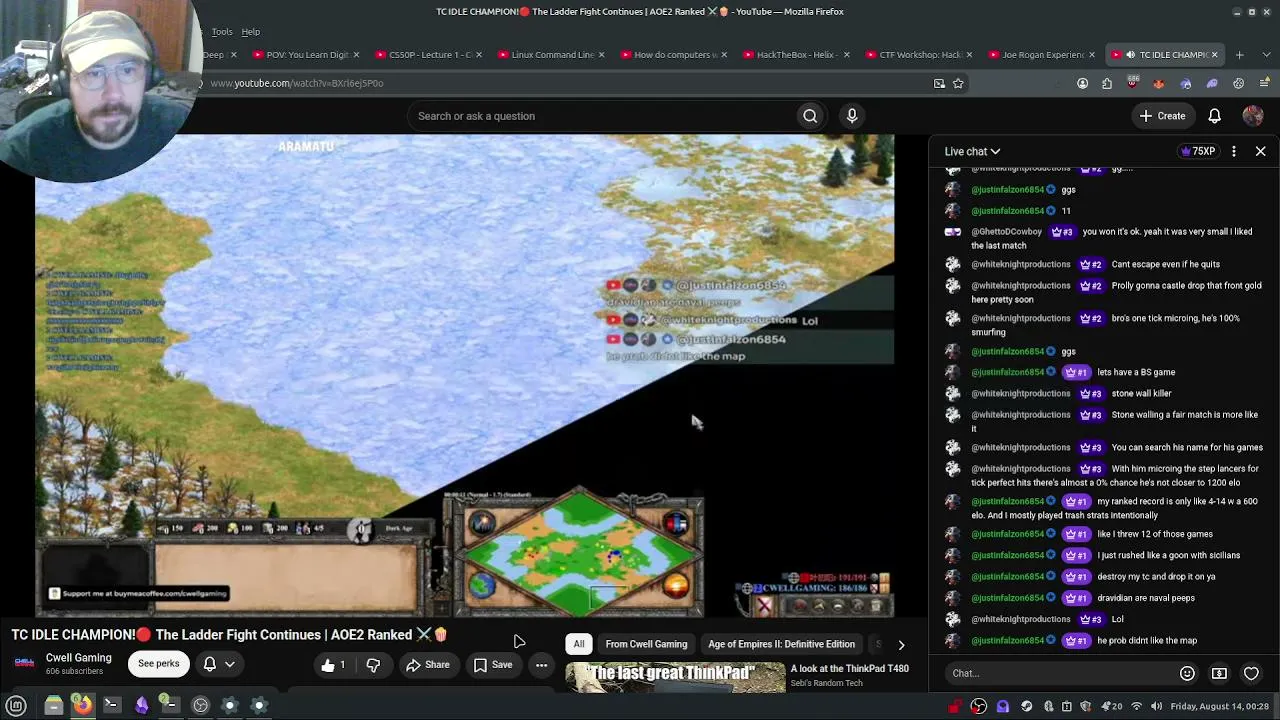
Task: Bookmark this page with the star icon
Action: [x=958, y=83]
